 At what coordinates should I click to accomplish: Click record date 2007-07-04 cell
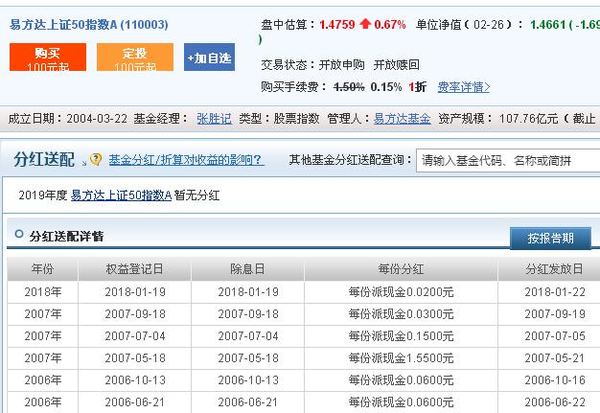click(x=135, y=336)
